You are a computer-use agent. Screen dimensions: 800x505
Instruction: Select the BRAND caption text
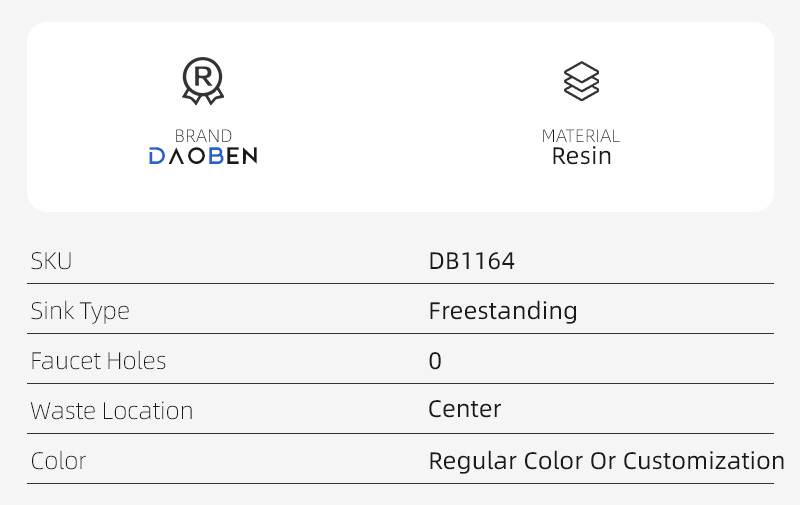pos(203,136)
